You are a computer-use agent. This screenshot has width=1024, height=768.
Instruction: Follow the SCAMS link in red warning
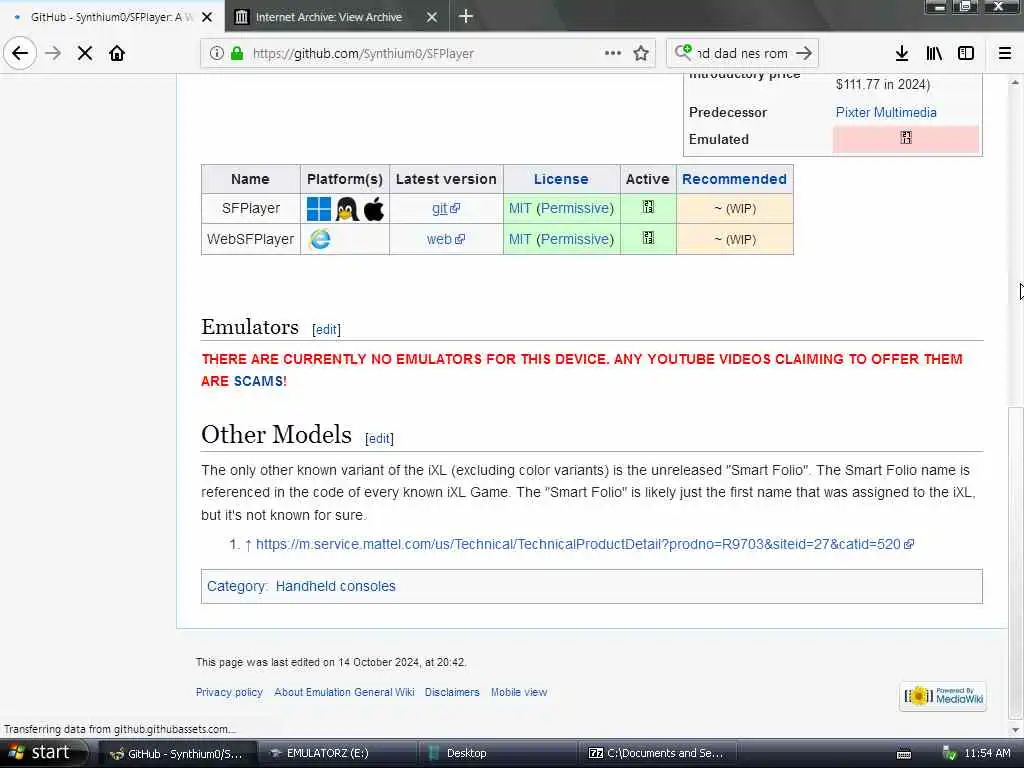tap(260, 381)
